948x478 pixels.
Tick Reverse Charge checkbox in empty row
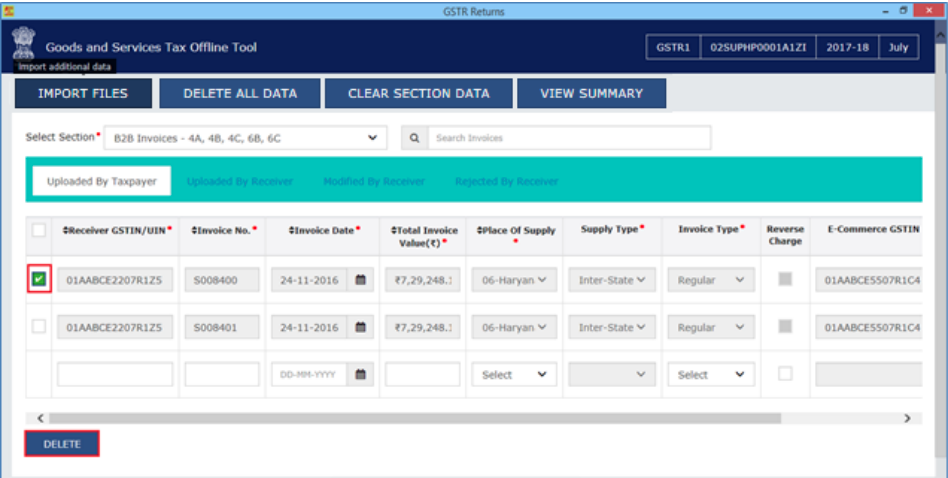pyautogui.click(x=785, y=373)
